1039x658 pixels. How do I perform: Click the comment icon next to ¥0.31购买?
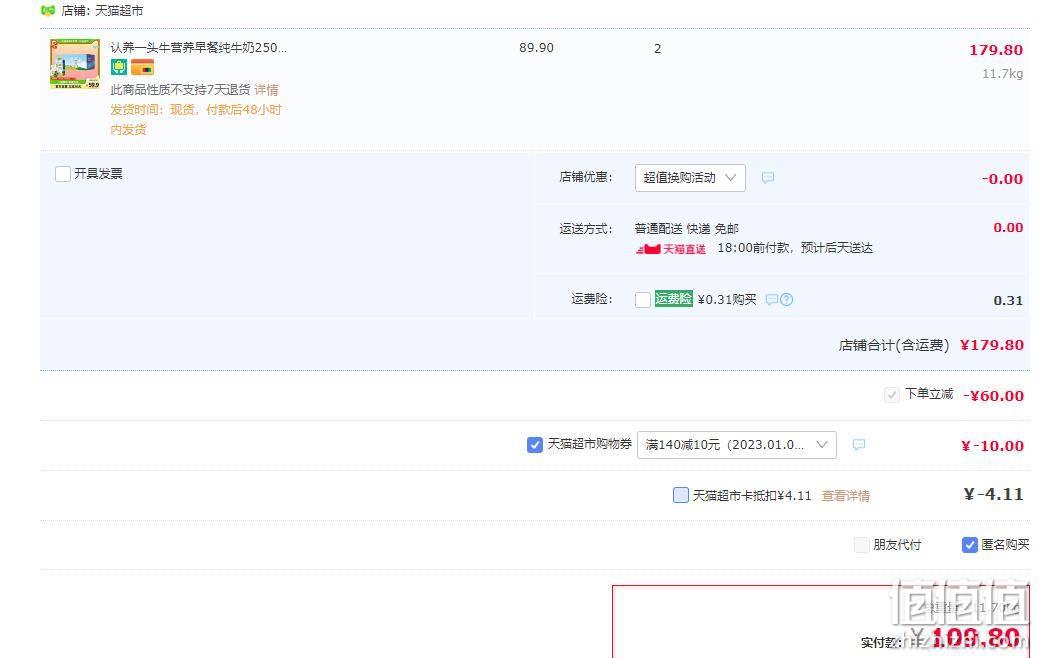coord(771,300)
